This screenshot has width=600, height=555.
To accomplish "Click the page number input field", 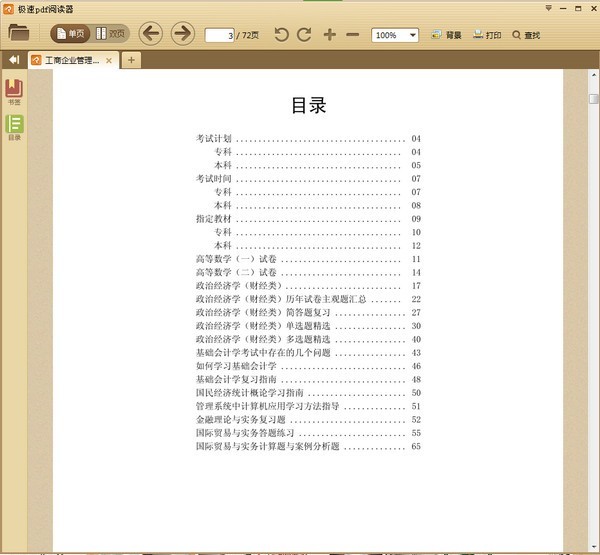I will 220,35.
